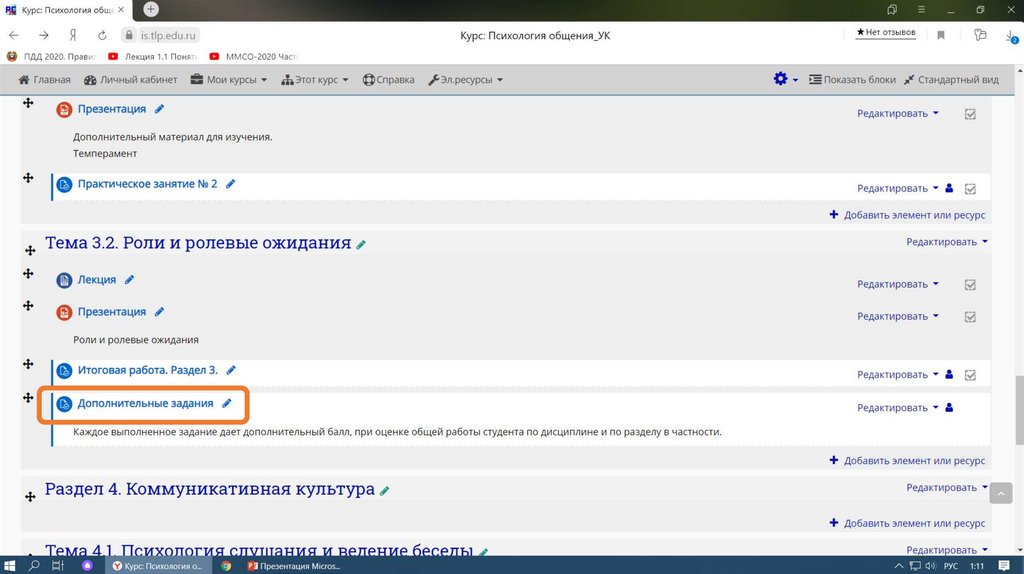Click the browser bookmark icon
Viewport: 1024px width, 574px height.
[941, 35]
